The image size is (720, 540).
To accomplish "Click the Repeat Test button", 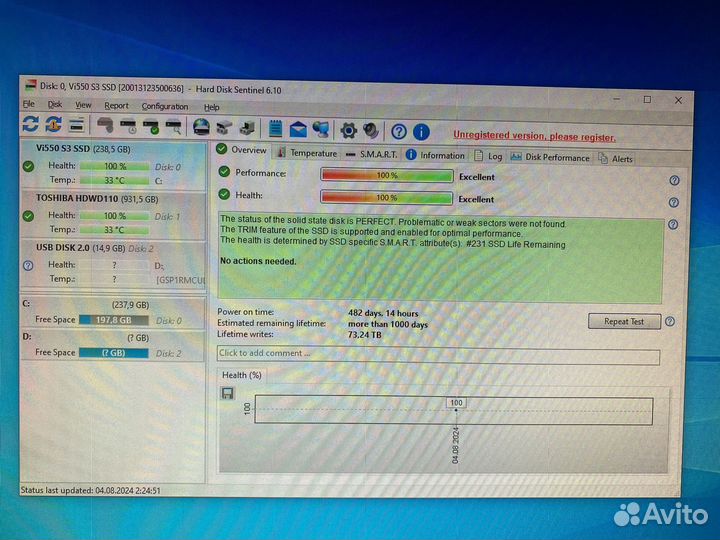I will coord(624,321).
